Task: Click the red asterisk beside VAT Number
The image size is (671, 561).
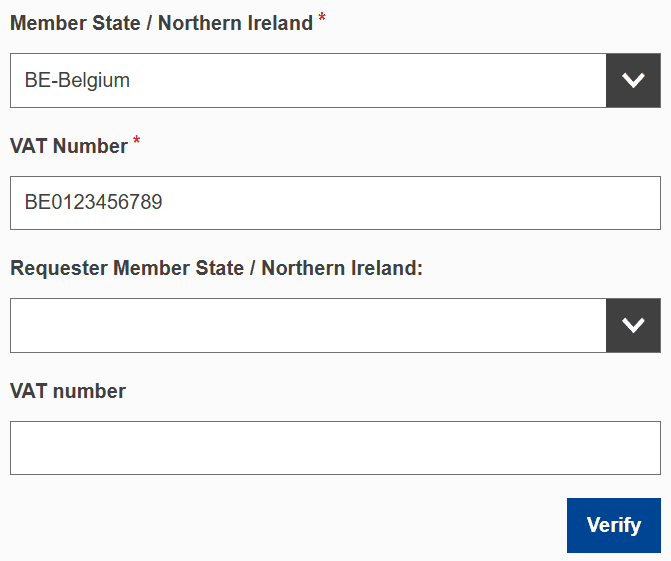Action: (136, 142)
